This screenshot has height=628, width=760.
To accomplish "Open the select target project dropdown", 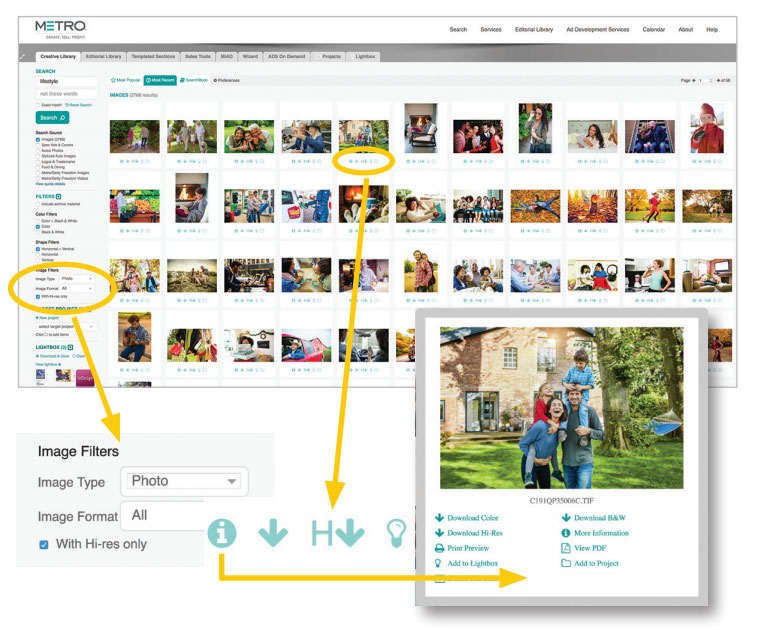I will tap(66, 326).
